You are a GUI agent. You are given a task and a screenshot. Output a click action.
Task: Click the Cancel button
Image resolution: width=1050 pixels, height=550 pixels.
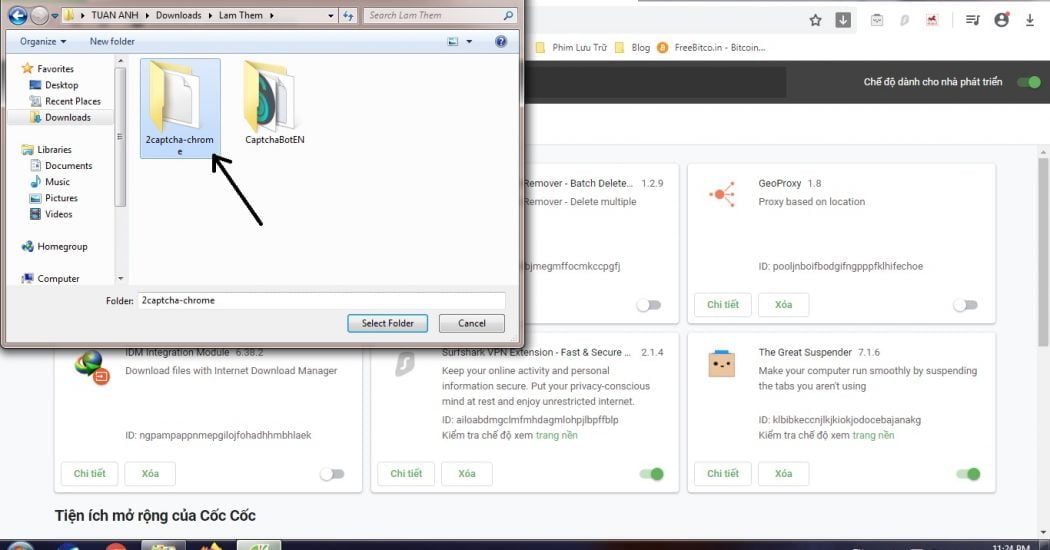coord(471,323)
